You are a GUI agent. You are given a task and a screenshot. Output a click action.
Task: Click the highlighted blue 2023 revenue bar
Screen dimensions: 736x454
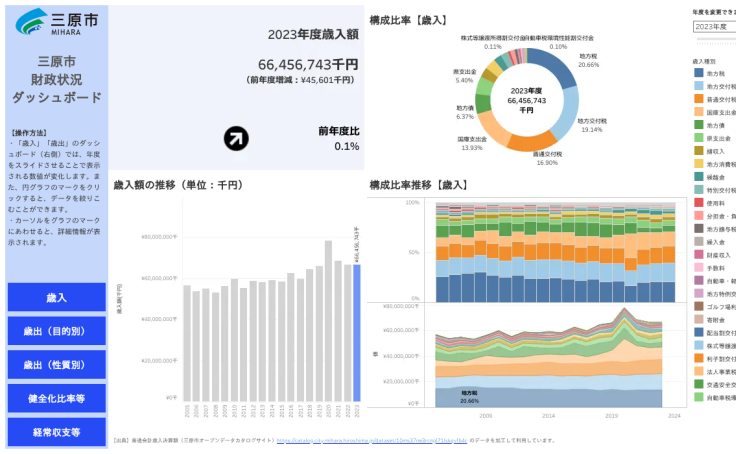[357, 333]
